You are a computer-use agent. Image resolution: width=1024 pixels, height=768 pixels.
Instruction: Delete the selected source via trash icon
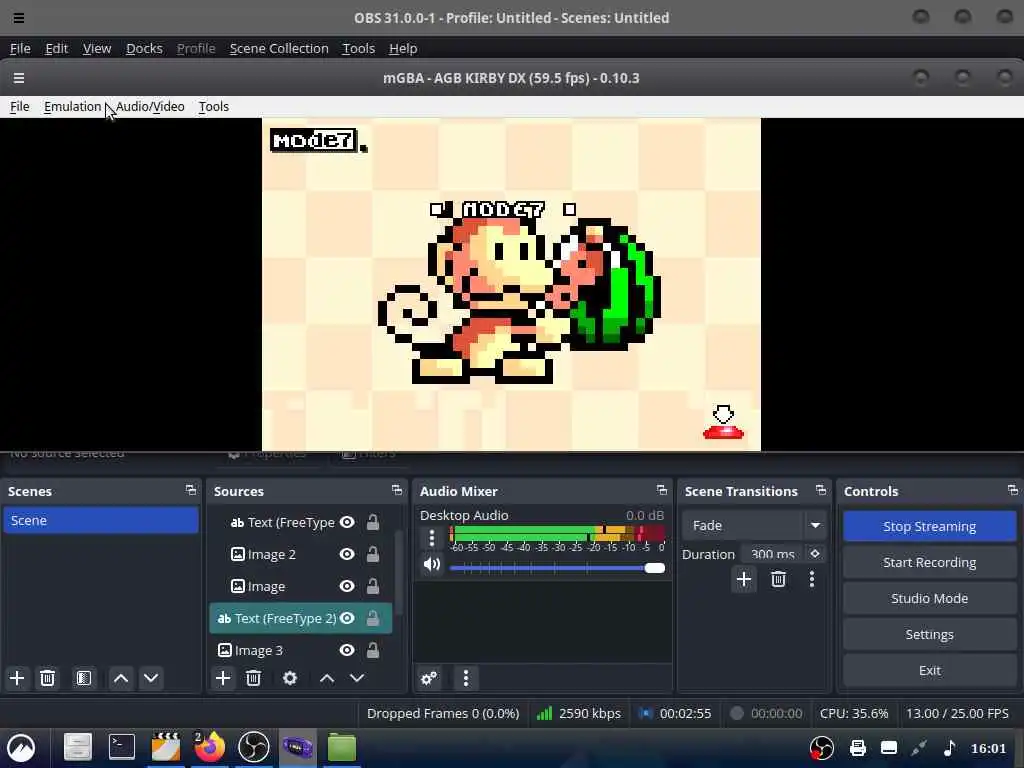pyautogui.click(x=253, y=678)
